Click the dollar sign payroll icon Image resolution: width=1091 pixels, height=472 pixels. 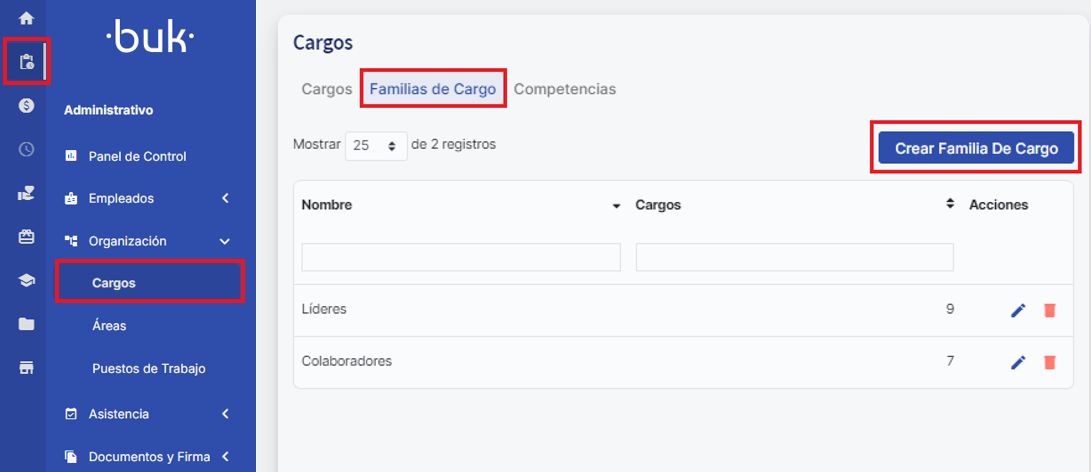tap(26, 106)
